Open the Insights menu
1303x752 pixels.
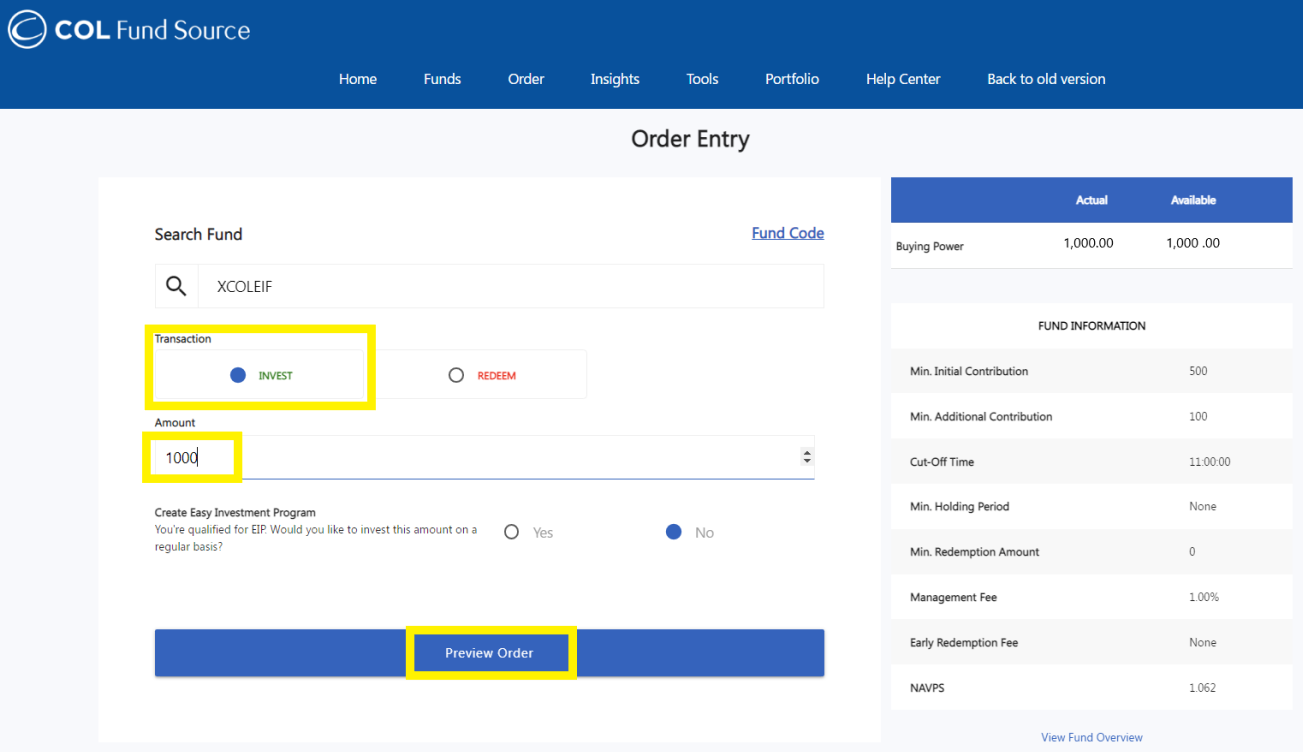(615, 79)
